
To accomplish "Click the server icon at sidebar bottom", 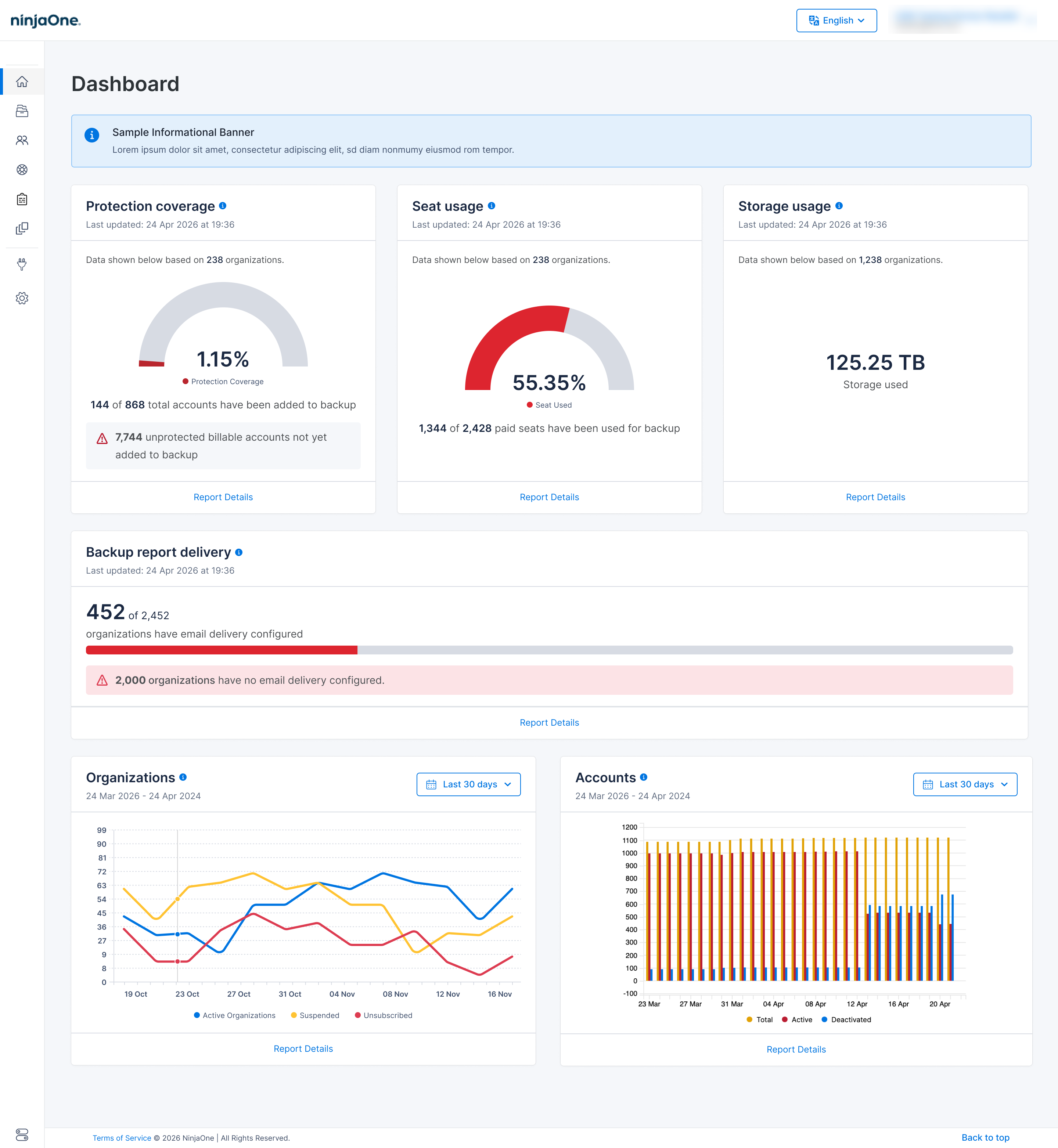I will click(x=22, y=1134).
